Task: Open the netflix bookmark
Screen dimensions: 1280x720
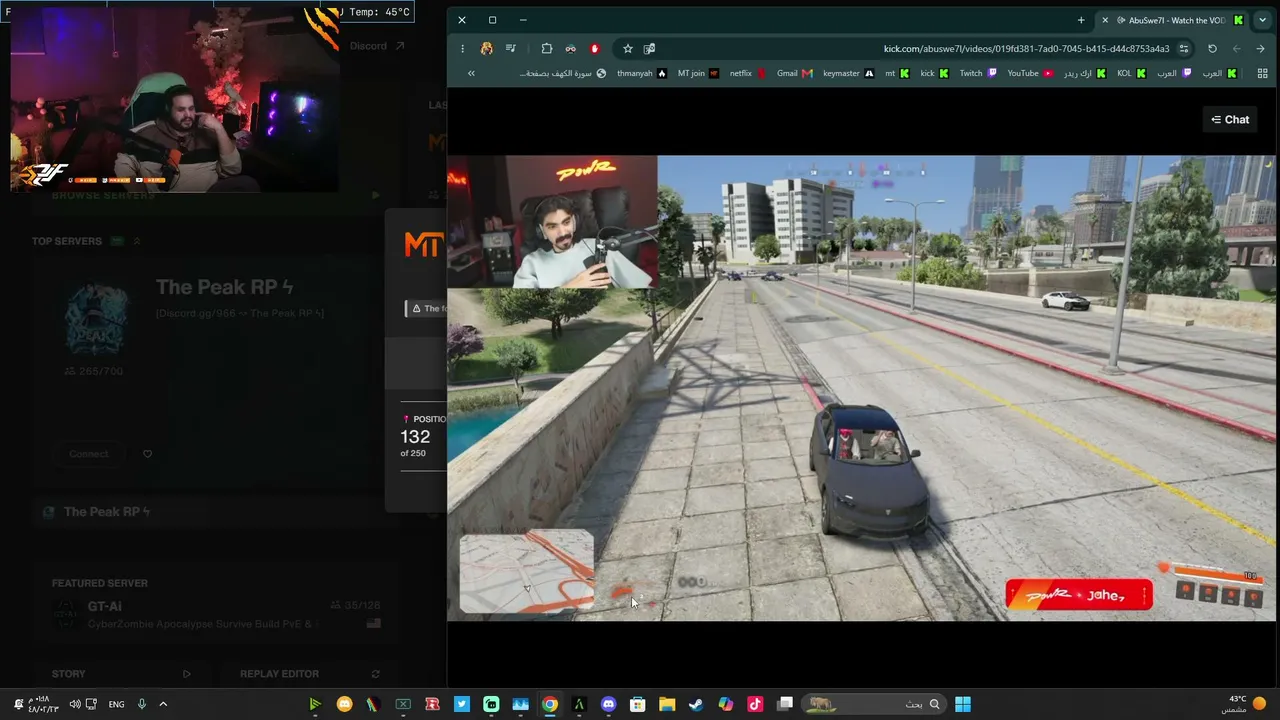Action: [x=747, y=73]
